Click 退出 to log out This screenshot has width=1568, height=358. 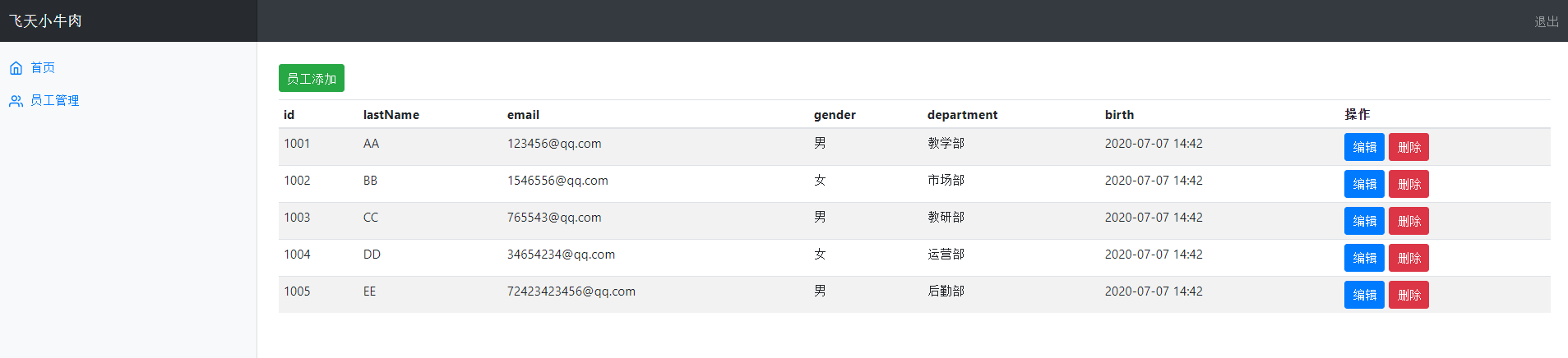1546,21
